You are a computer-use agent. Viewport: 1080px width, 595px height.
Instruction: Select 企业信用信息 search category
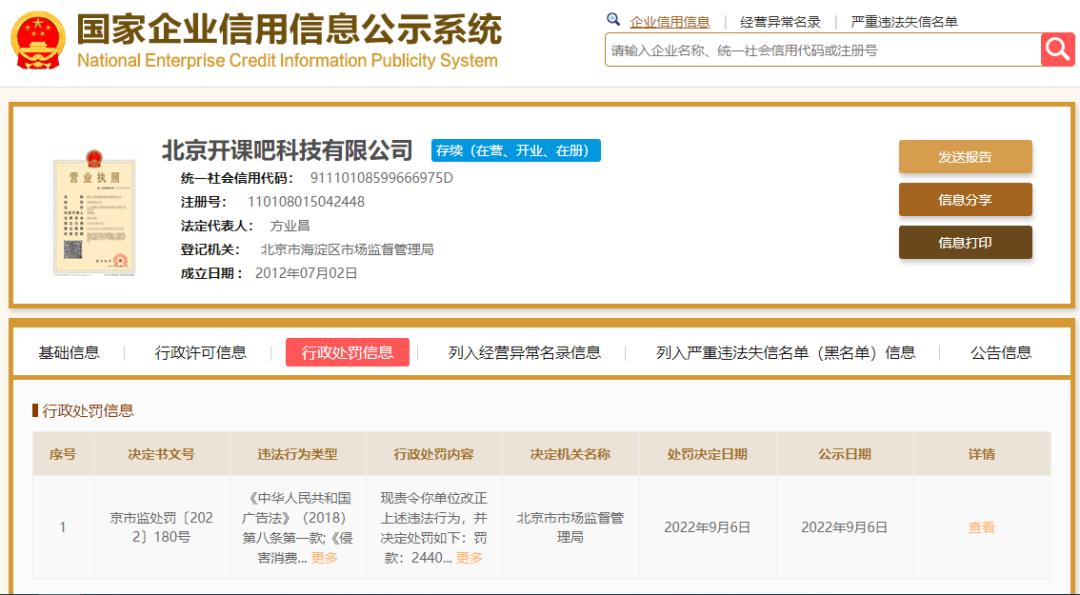coord(669,22)
